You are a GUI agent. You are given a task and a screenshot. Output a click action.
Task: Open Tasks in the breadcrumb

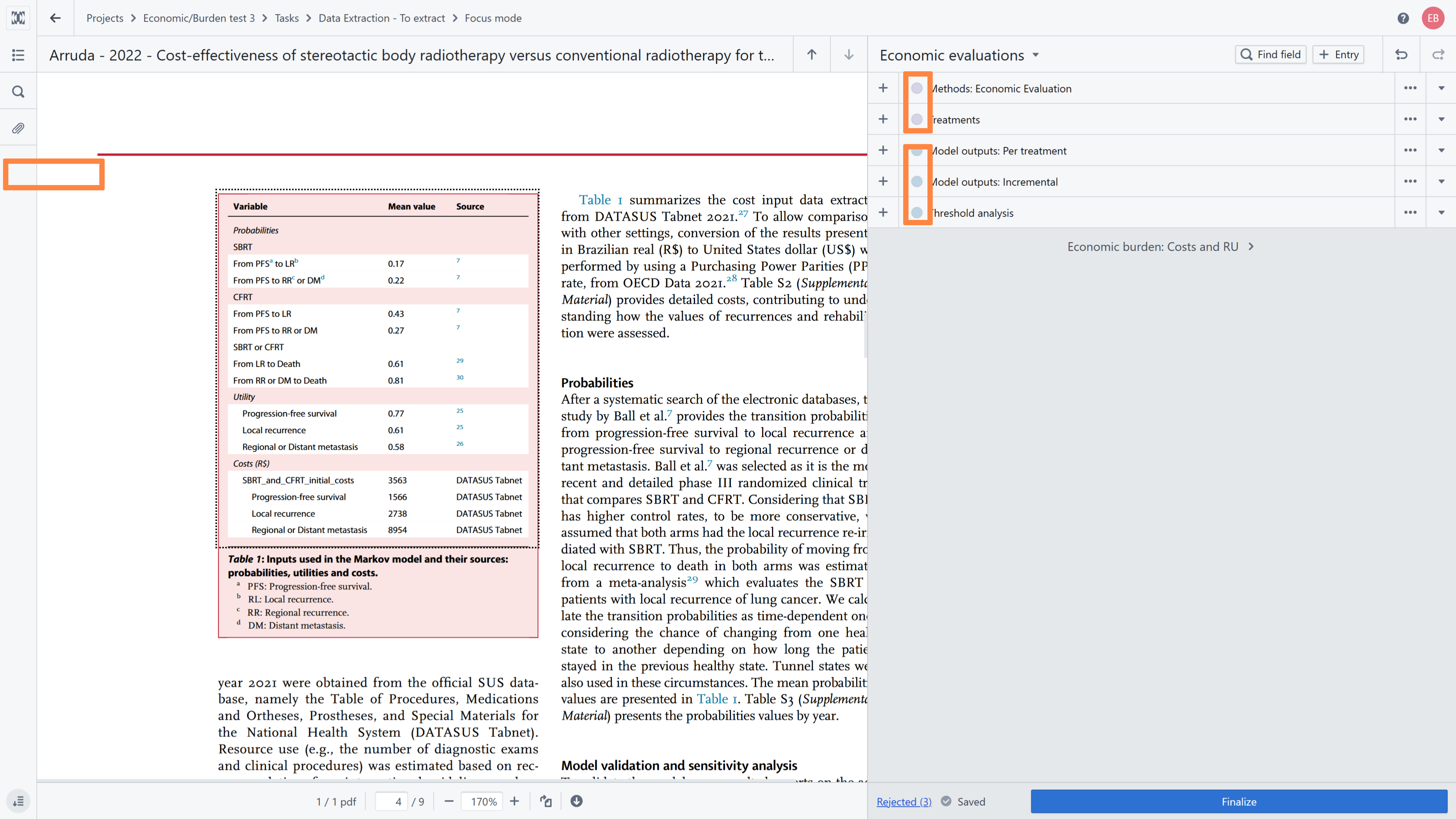pyautogui.click(x=287, y=18)
